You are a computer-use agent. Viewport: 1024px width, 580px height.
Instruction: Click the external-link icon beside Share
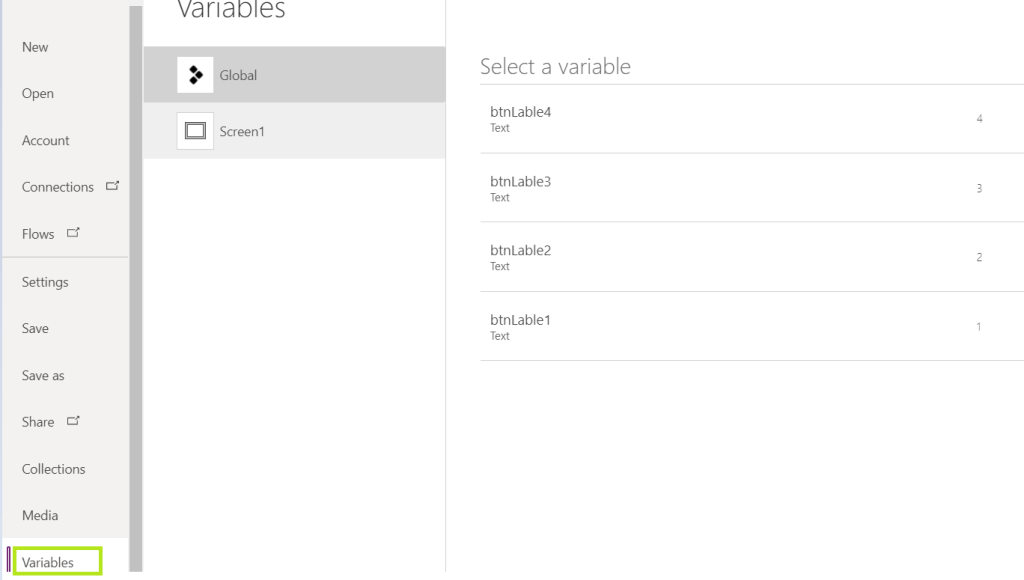(x=72, y=421)
